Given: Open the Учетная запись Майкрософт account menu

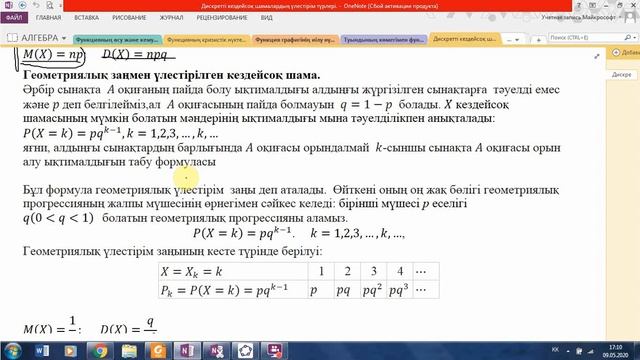Looking at the screenshot, I should tap(580, 18).
